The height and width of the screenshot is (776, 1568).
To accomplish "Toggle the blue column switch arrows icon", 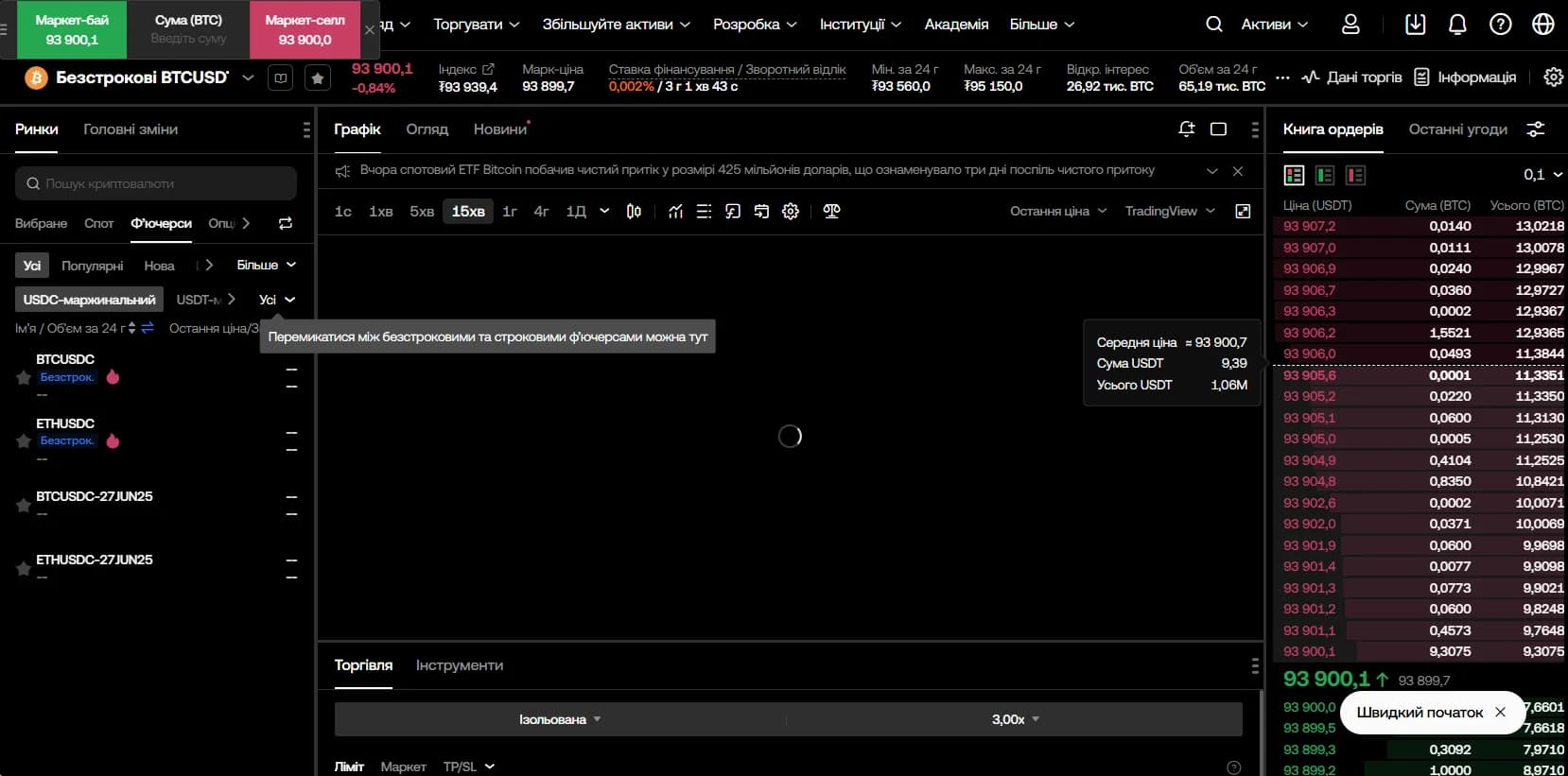I will click(x=148, y=328).
